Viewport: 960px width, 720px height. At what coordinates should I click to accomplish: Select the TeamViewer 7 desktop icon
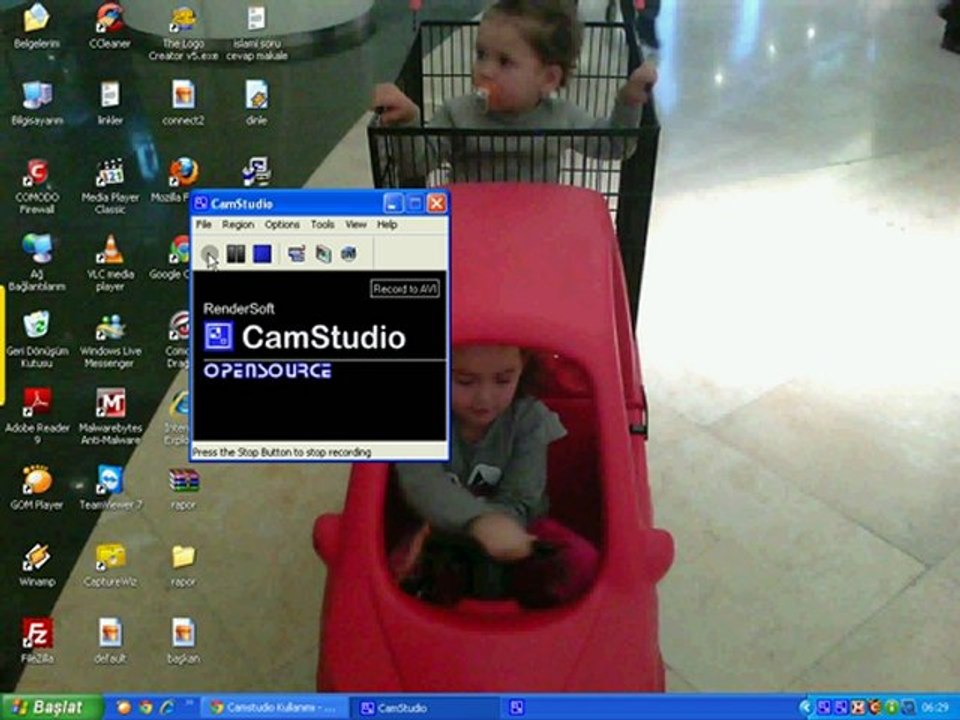pos(110,487)
